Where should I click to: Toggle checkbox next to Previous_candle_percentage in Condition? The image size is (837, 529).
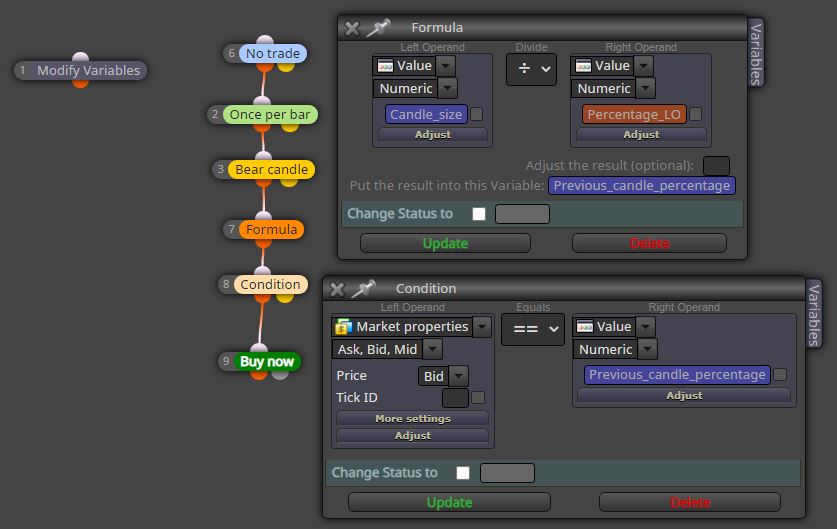pyautogui.click(x=780, y=375)
